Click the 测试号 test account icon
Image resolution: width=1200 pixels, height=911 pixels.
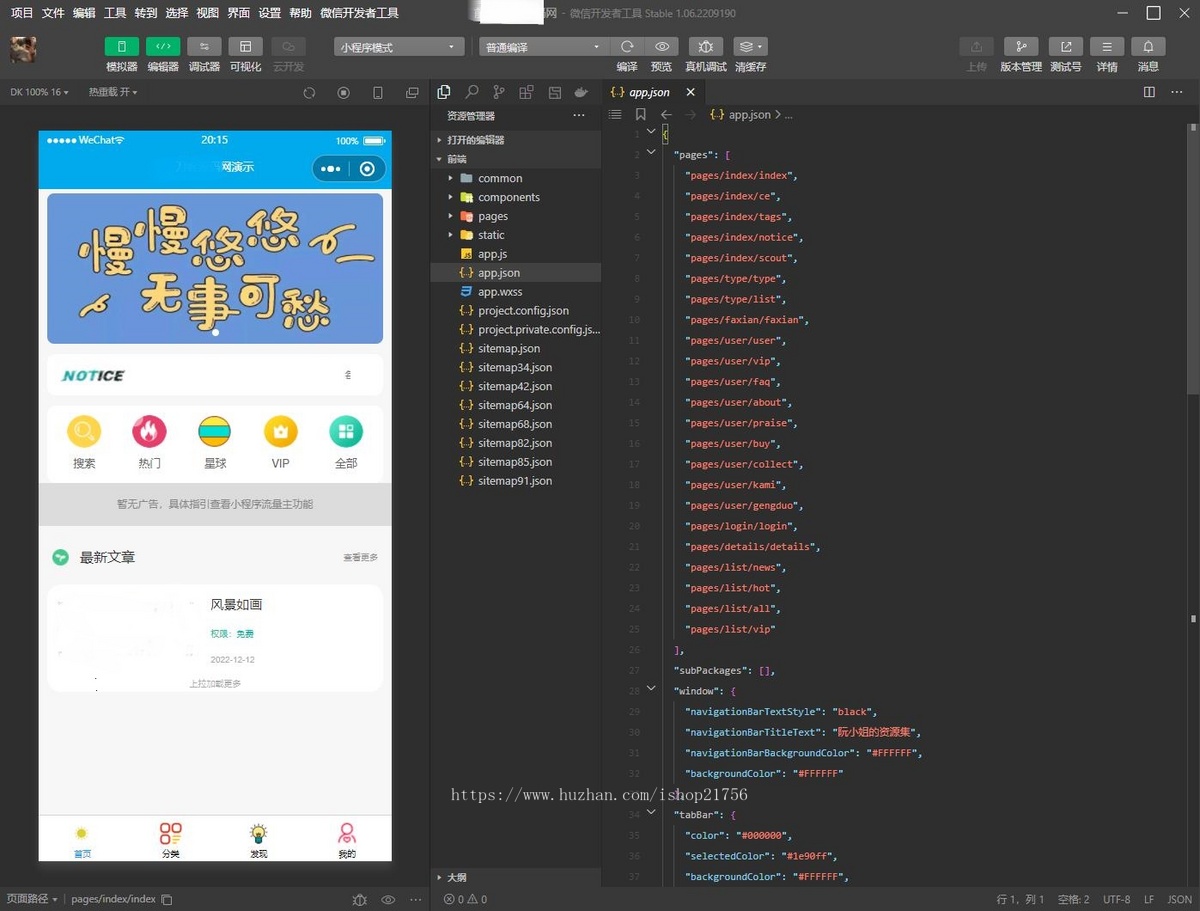(x=1066, y=47)
